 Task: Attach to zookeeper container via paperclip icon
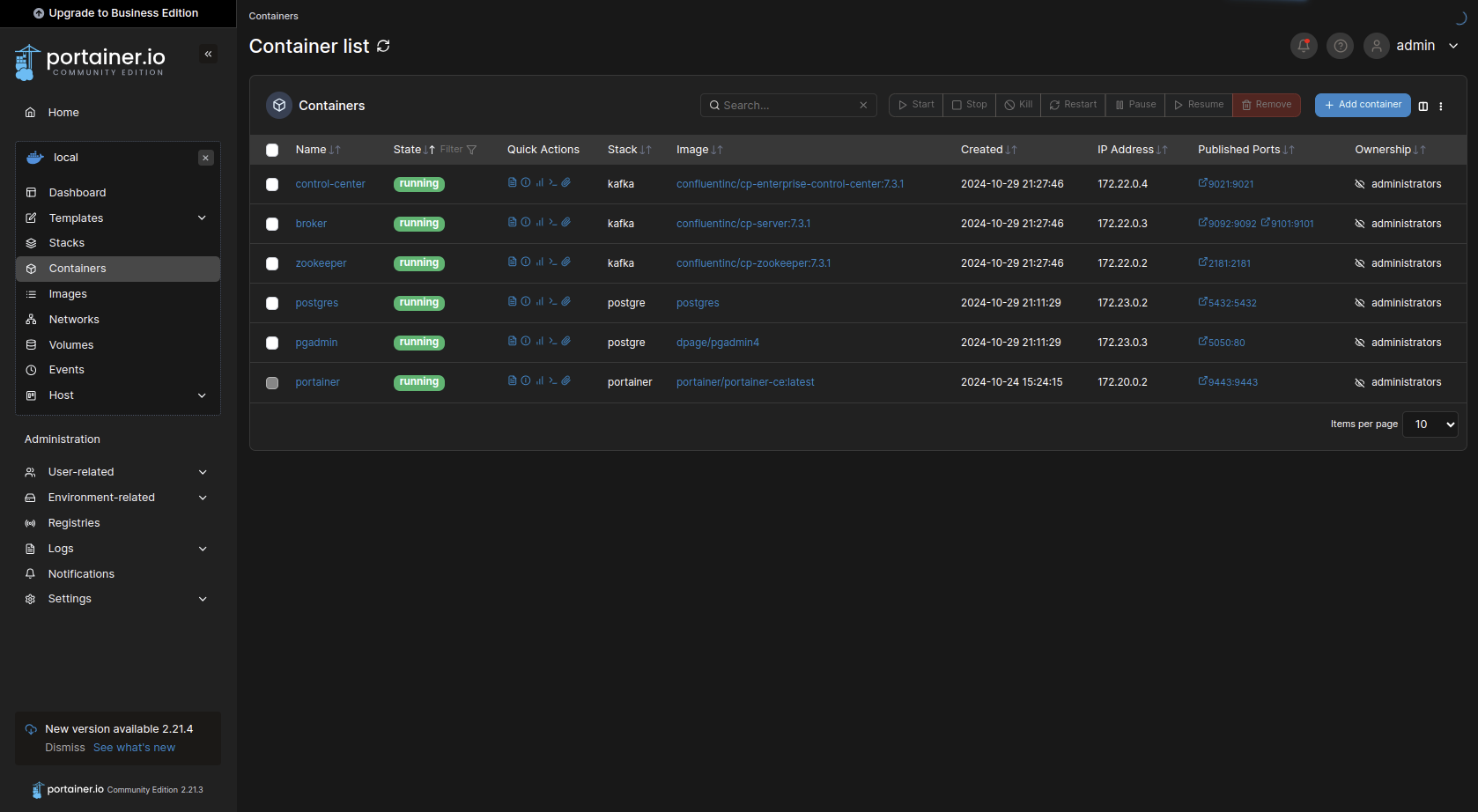(566, 262)
